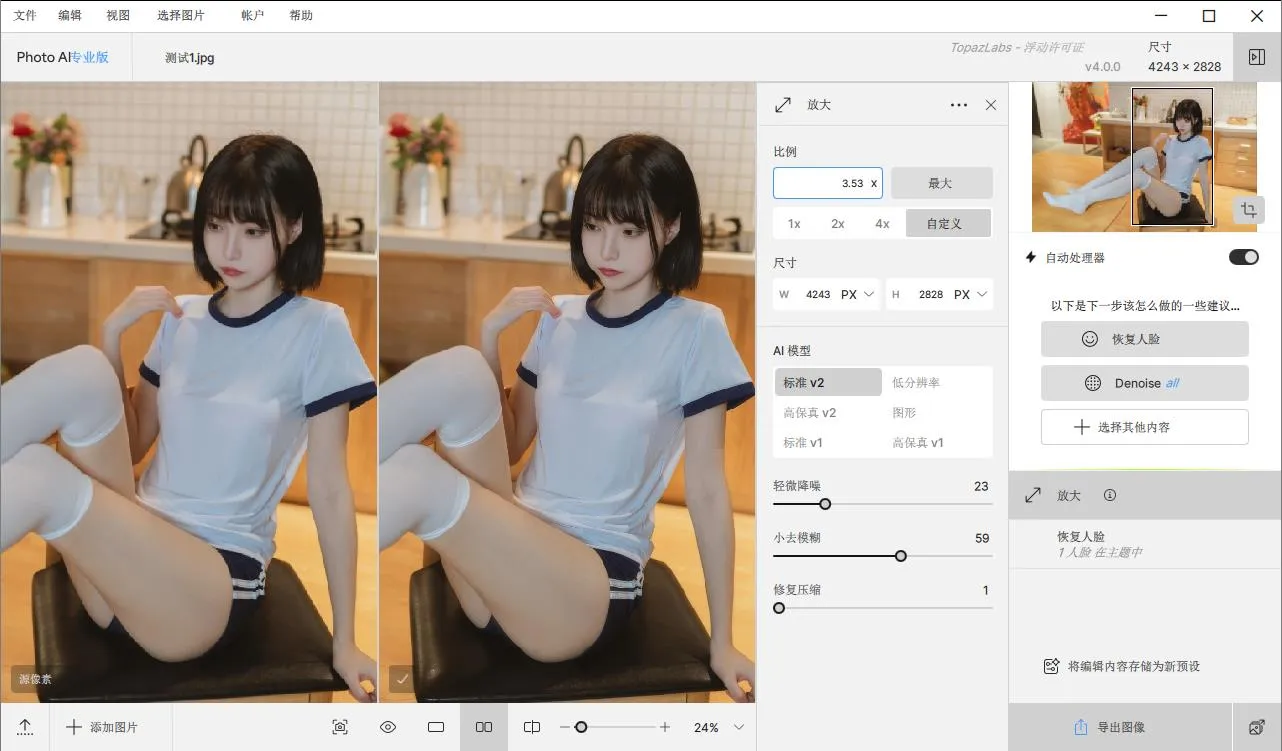Open the three-dots menu in upscale panel
Viewport: 1282px width, 751px height.
click(958, 105)
